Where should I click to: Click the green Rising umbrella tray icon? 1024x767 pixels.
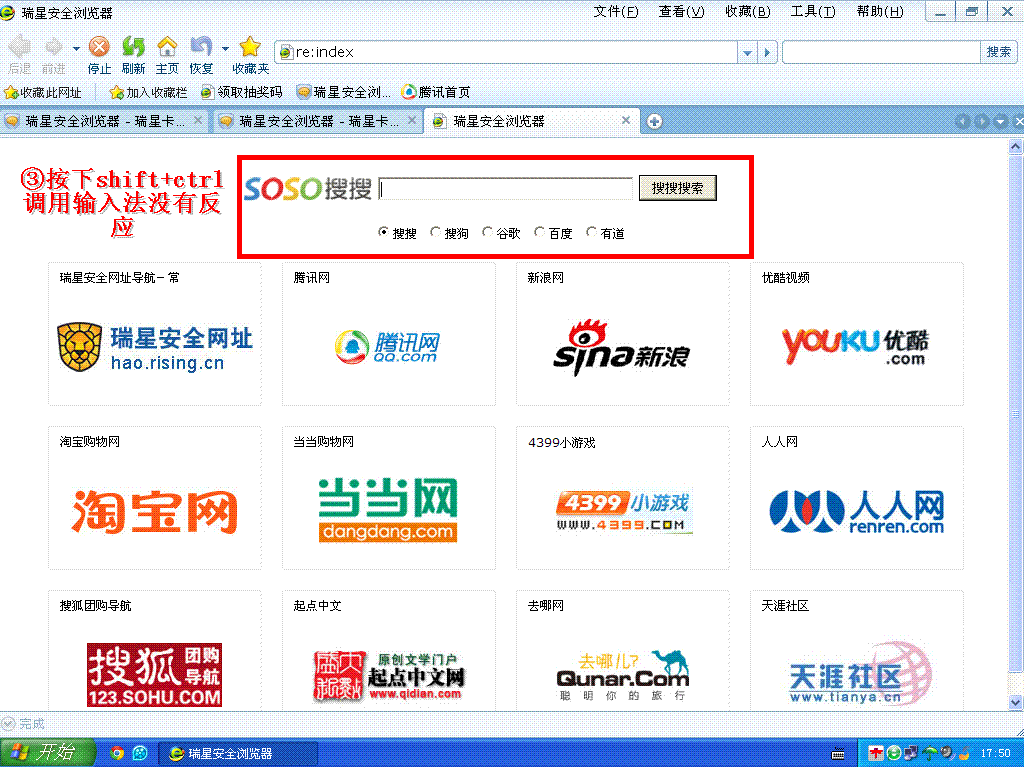pyautogui.click(x=929, y=753)
